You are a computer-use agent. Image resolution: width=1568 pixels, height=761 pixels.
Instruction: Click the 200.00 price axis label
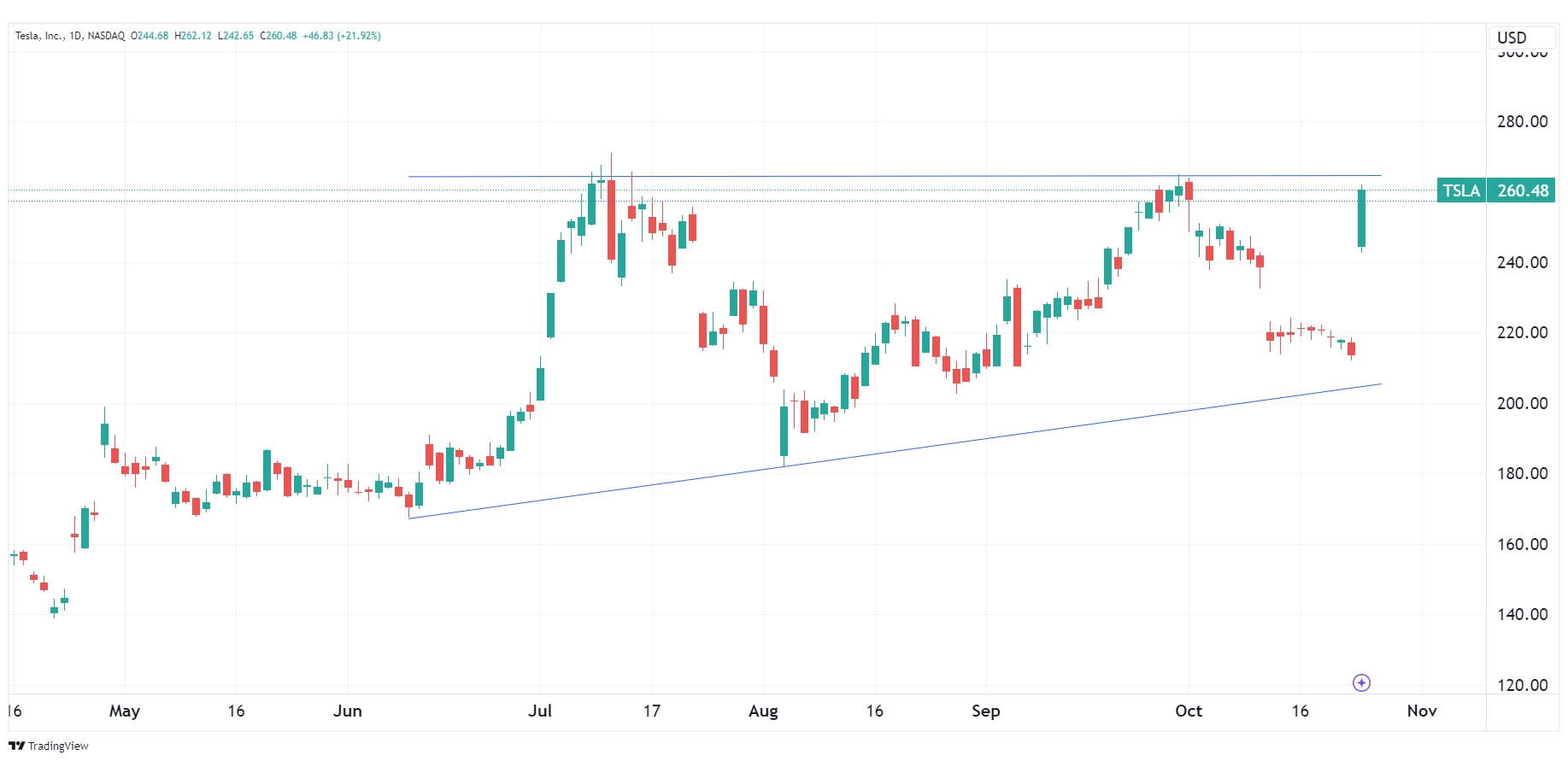tap(1522, 403)
